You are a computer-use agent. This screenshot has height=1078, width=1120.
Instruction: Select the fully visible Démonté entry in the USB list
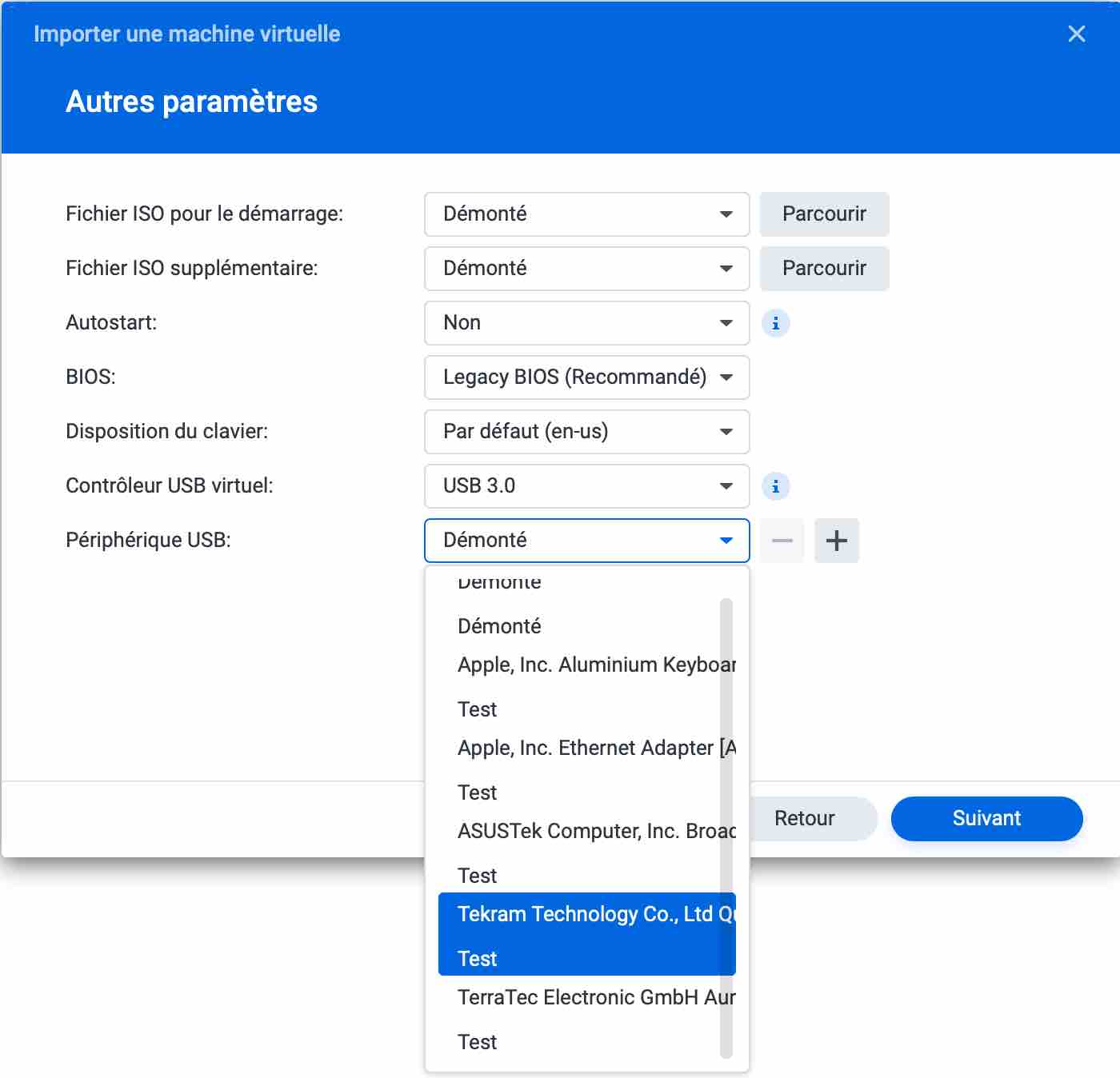[x=587, y=626]
